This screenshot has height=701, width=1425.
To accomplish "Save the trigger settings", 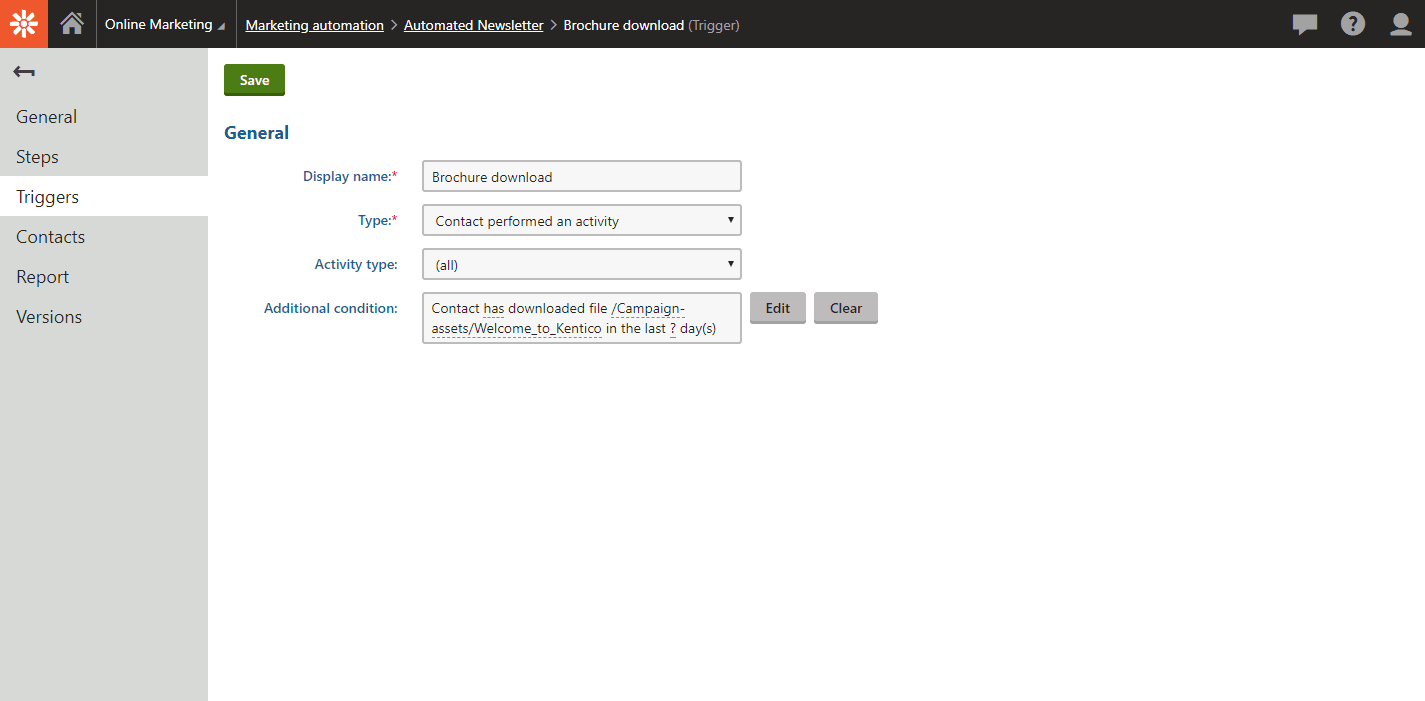I will 254,80.
